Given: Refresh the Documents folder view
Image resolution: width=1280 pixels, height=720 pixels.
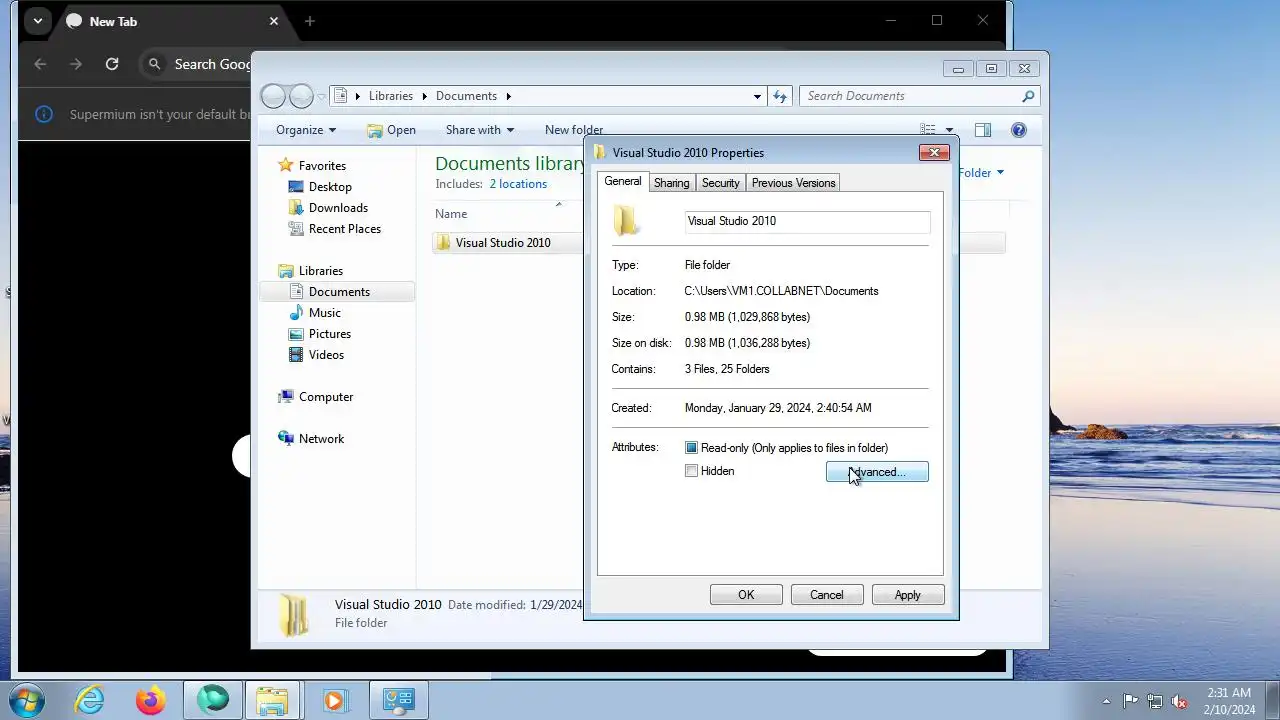Looking at the screenshot, I should point(781,96).
